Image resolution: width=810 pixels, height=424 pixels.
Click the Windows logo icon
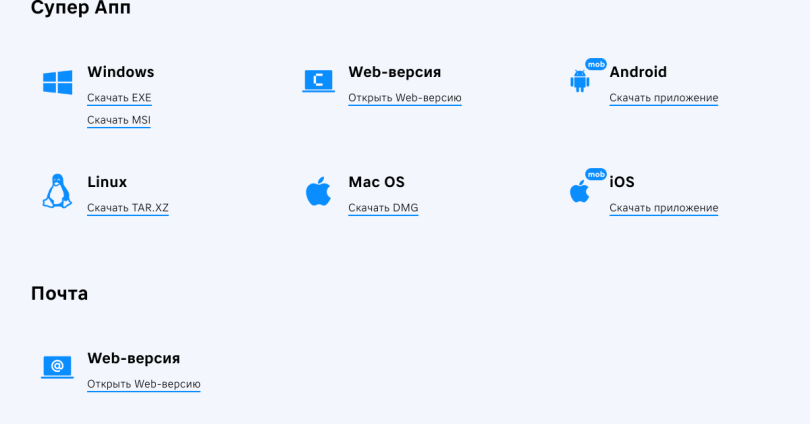[57, 82]
